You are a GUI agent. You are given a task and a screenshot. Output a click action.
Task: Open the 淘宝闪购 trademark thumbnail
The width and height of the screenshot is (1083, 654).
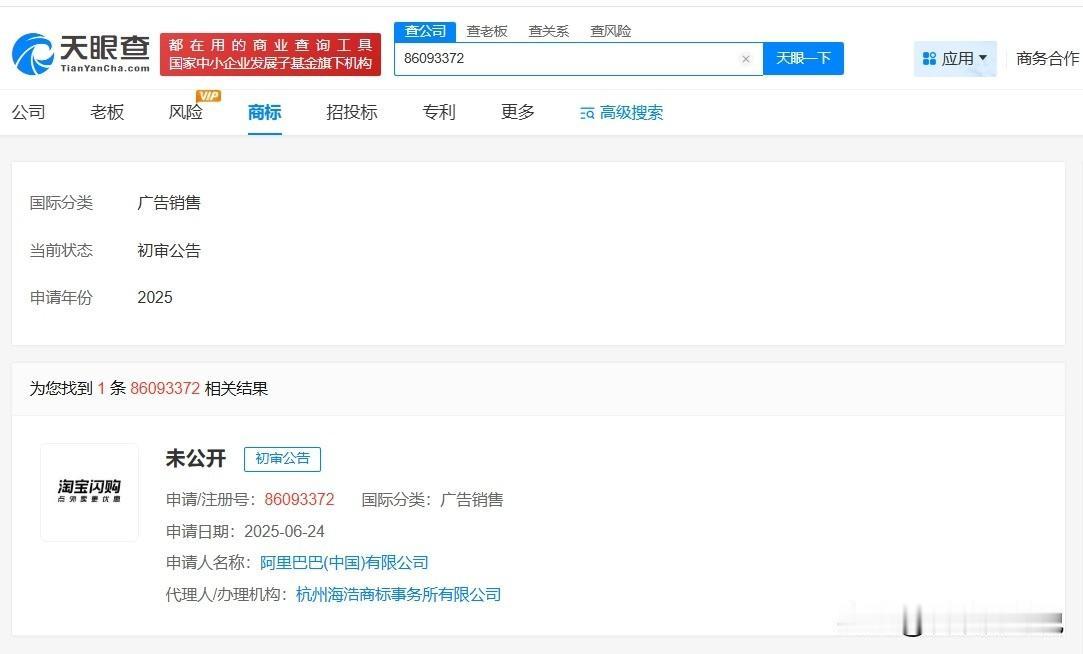point(89,492)
